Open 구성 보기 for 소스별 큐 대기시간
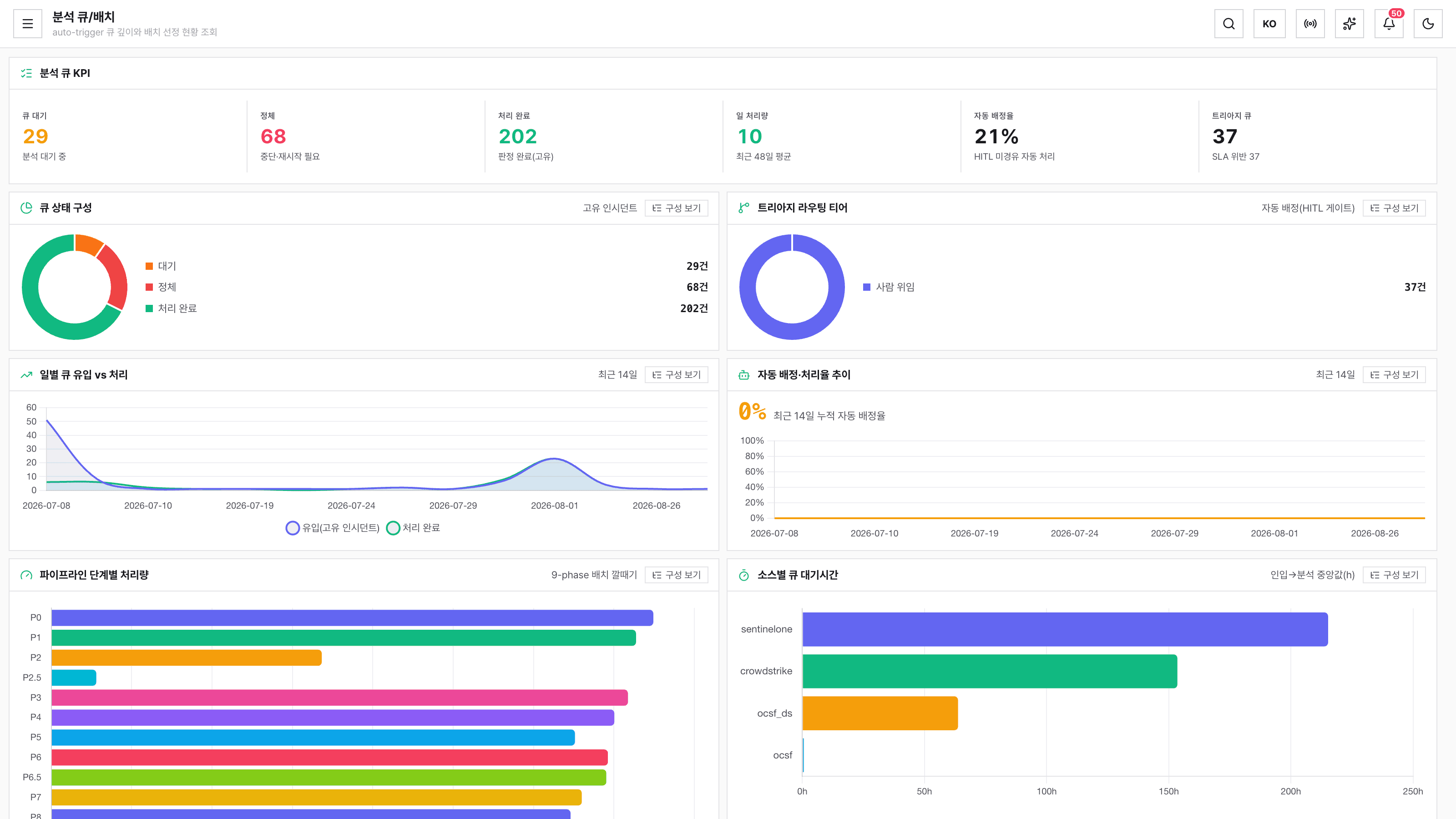The width and height of the screenshot is (1456, 819). tap(1395, 575)
